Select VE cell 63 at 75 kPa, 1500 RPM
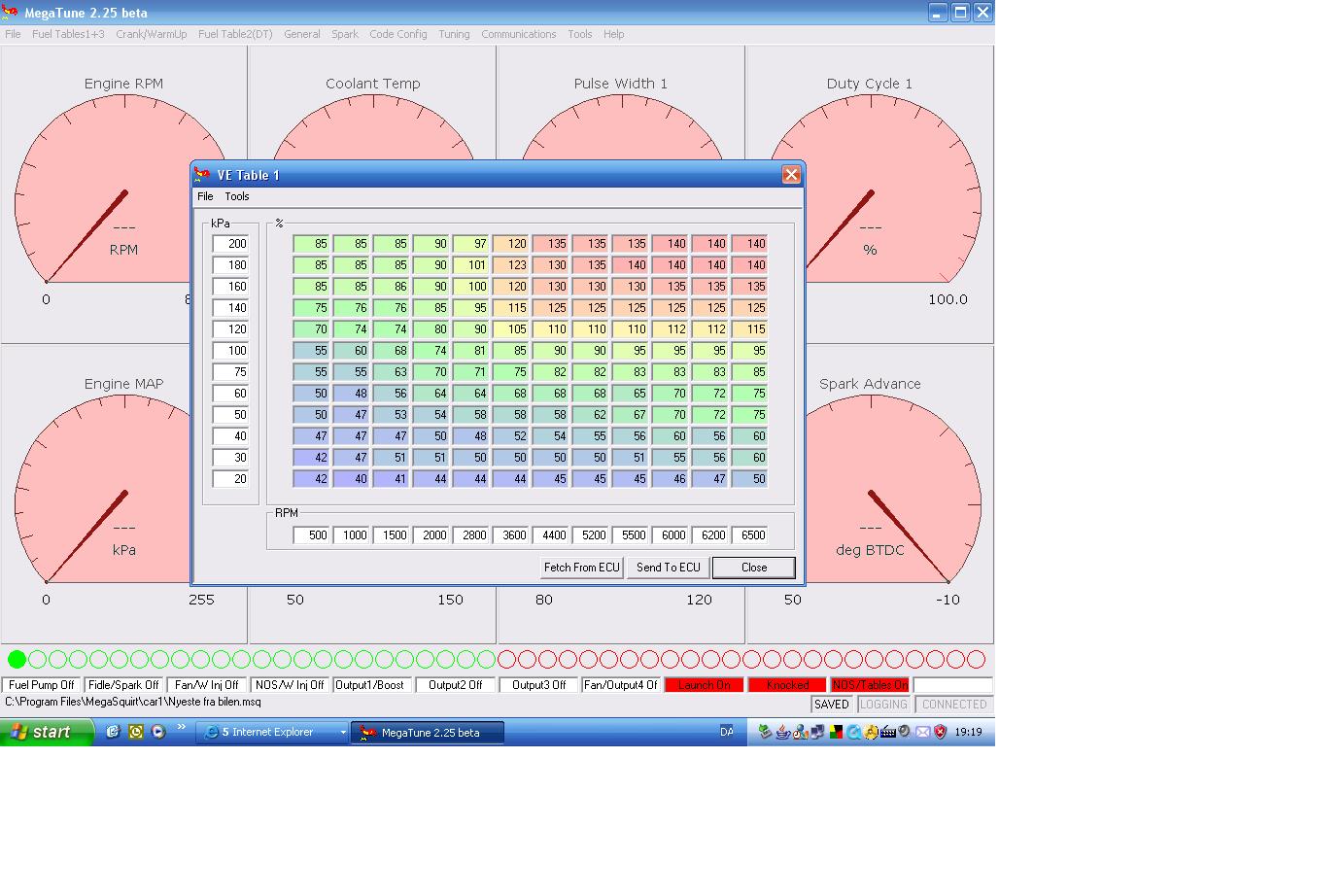 point(392,372)
